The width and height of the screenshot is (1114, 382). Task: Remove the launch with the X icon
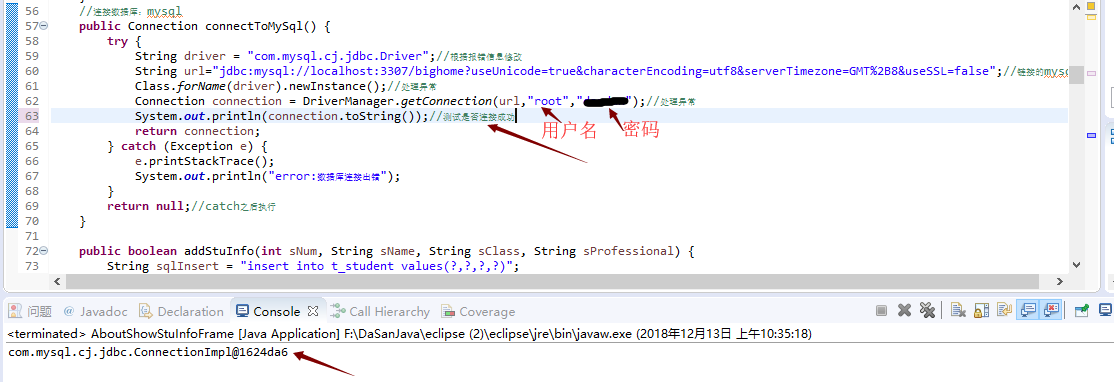(x=904, y=310)
